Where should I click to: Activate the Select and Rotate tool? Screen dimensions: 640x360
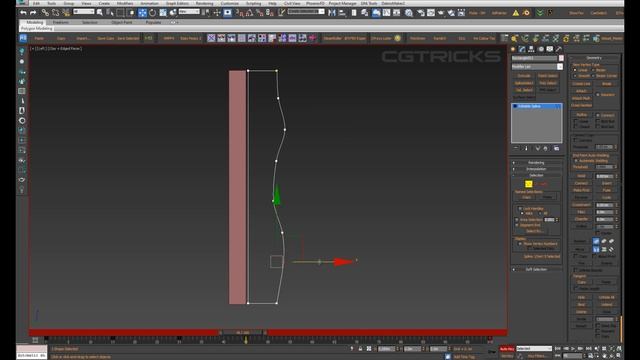(x=152, y=13)
